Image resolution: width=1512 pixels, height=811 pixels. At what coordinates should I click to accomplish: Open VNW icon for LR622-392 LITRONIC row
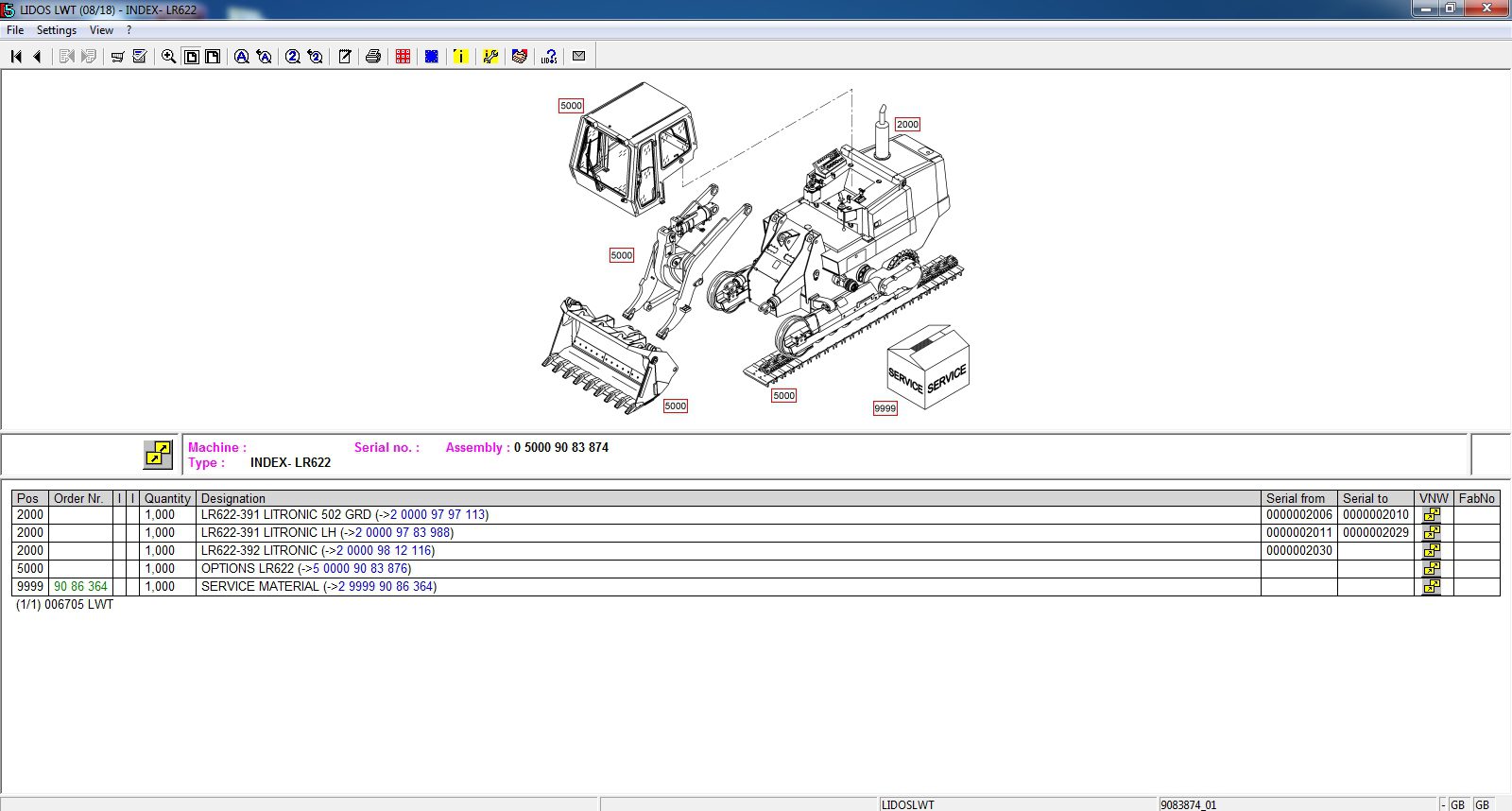[1433, 551]
